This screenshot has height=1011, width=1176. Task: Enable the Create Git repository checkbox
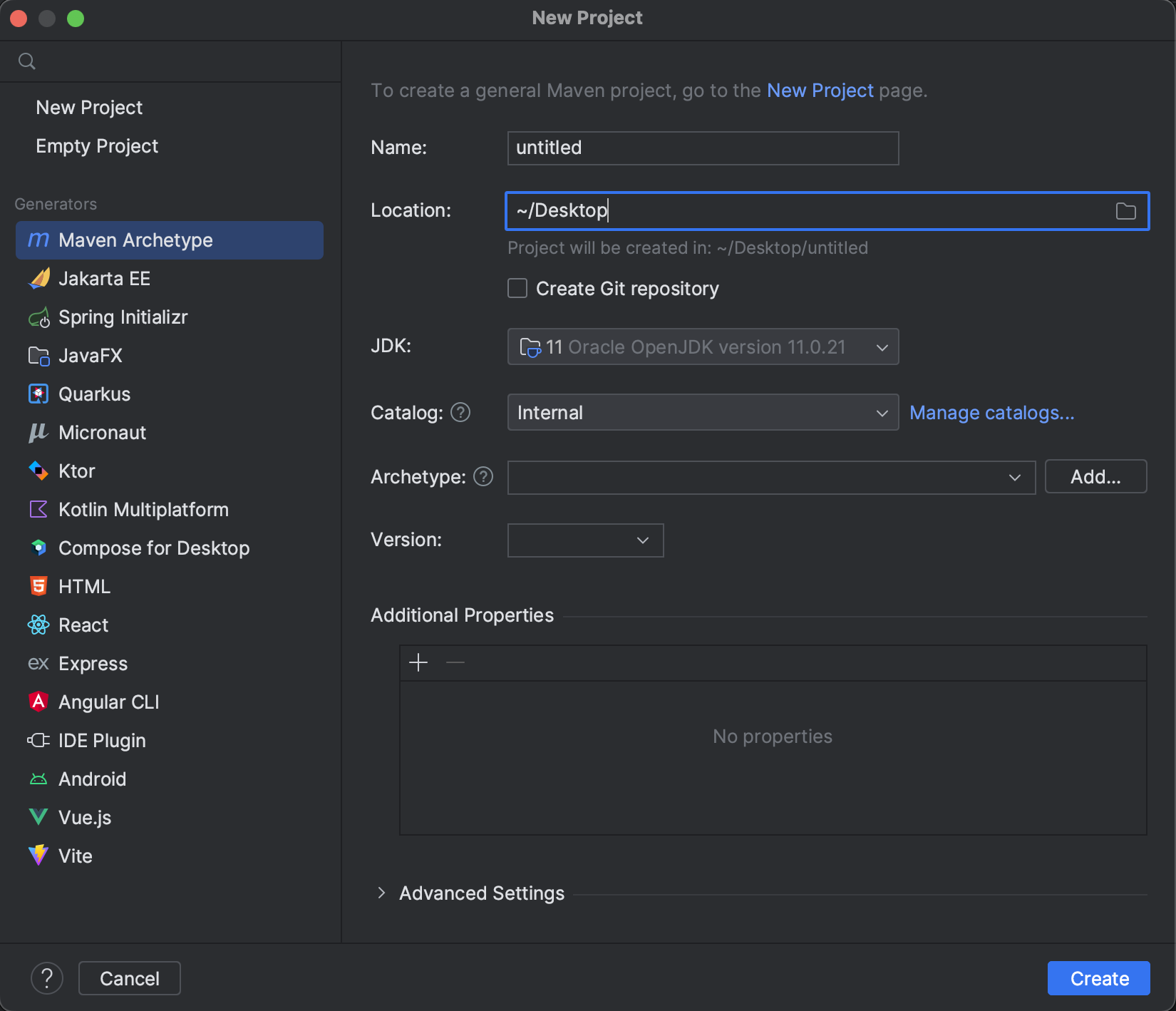coord(517,289)
